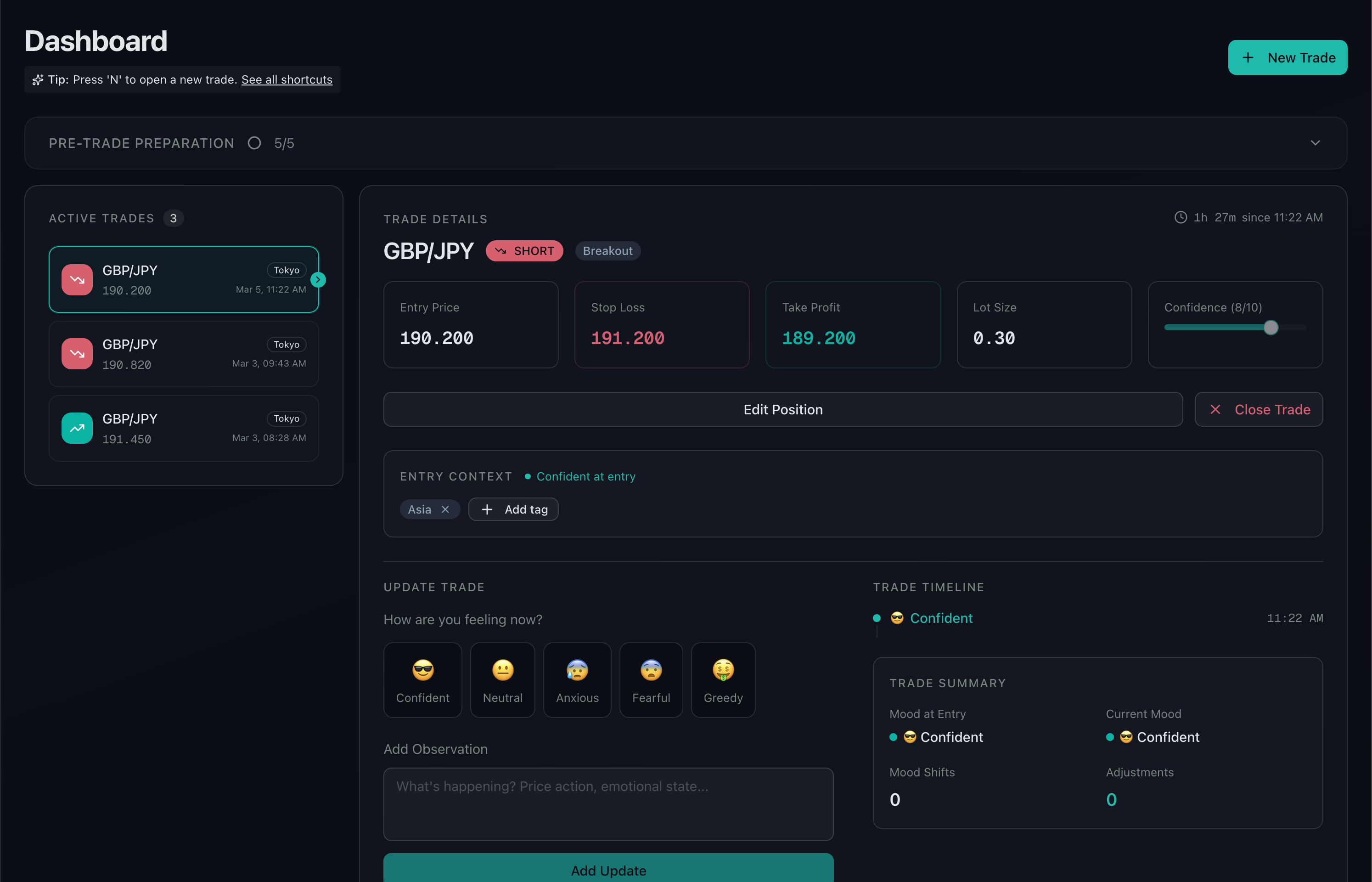Click the sparkle icon in the keyboard tip banner
The image size is (1372, 882).
pyautogui.click(x=38, y=79)
